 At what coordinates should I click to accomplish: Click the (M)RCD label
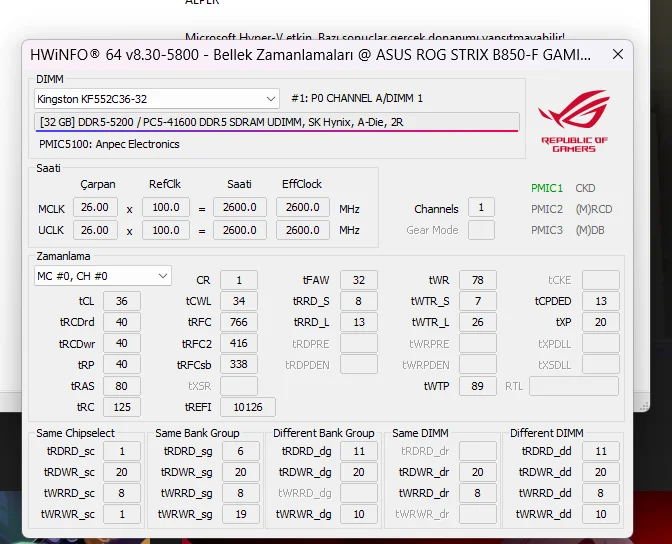click(x=594, y=209)
